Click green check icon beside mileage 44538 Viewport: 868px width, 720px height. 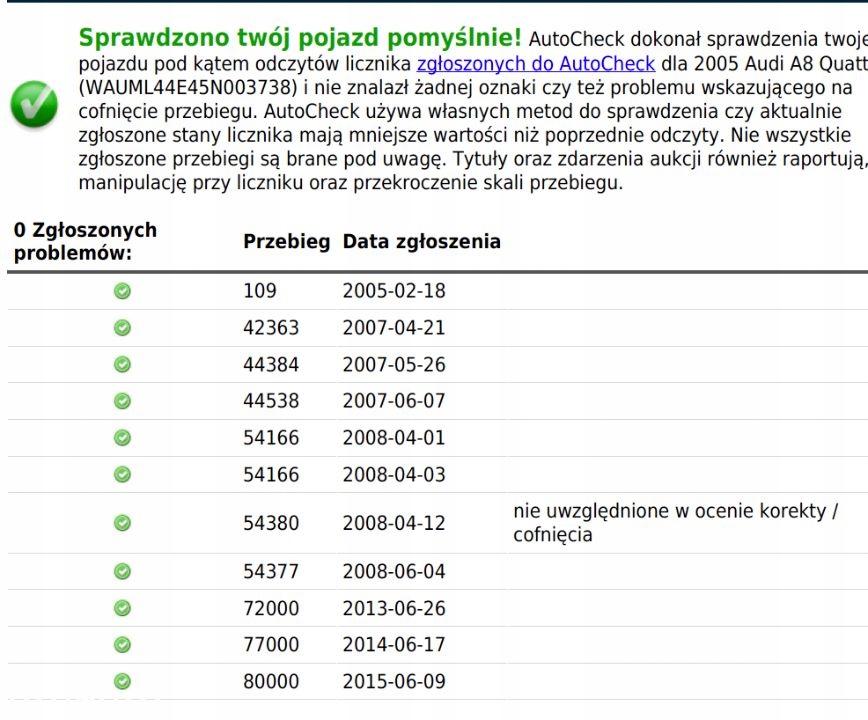pos(122,401)
